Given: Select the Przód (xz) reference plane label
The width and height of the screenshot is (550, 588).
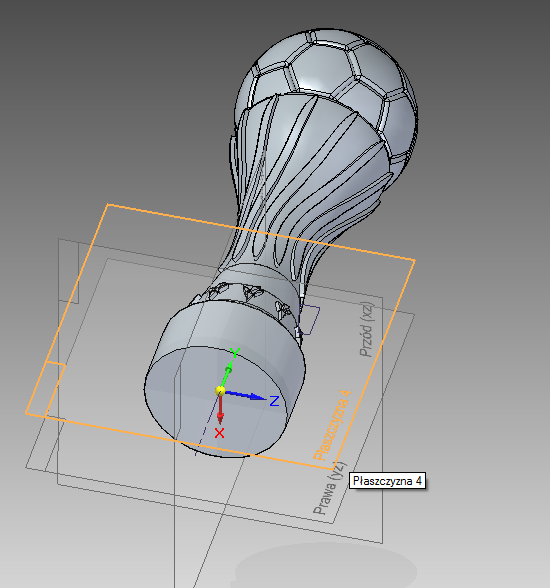Looking at the screenshot, I should pyautogui.click(x=367, y=330).
